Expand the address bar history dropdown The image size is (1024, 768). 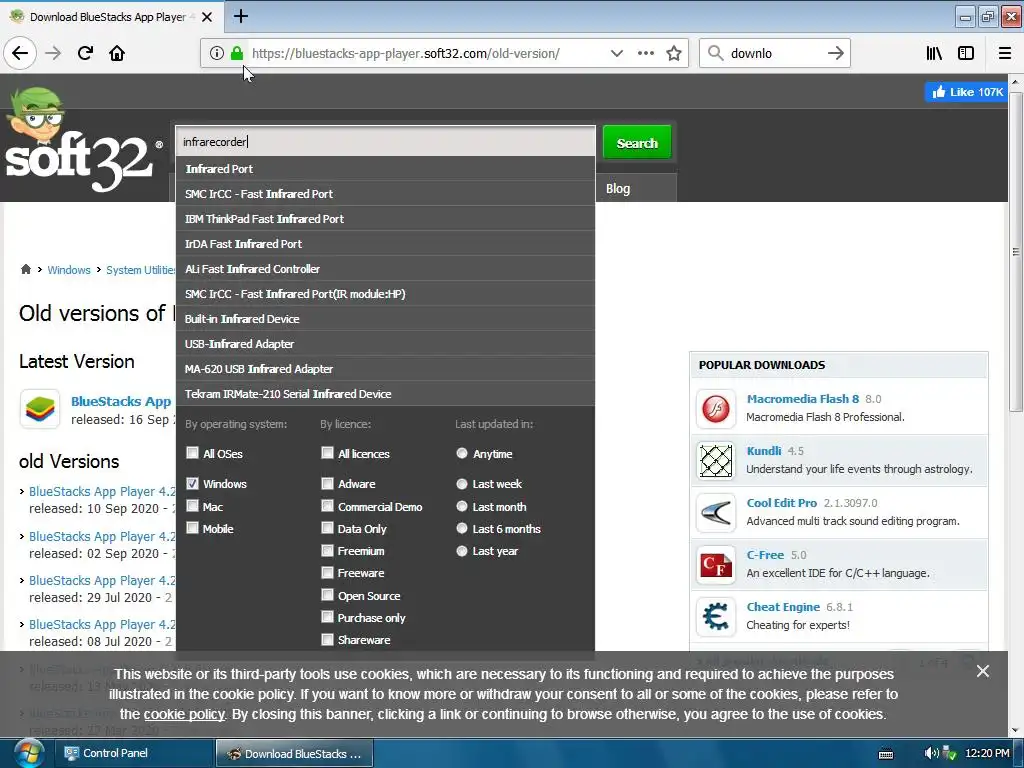pyautogui.click(x=616, y=53)
